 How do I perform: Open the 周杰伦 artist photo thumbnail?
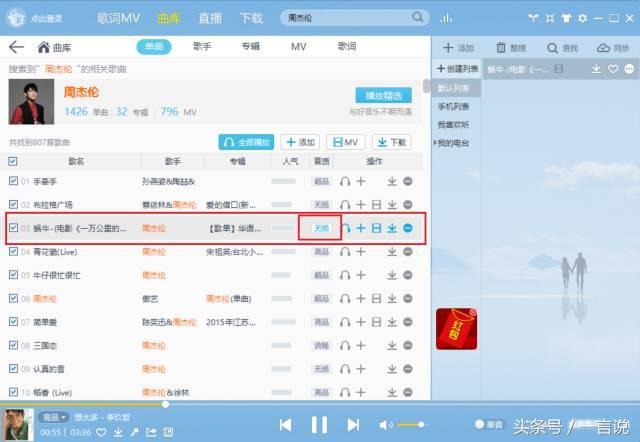(x=31, y=102)
